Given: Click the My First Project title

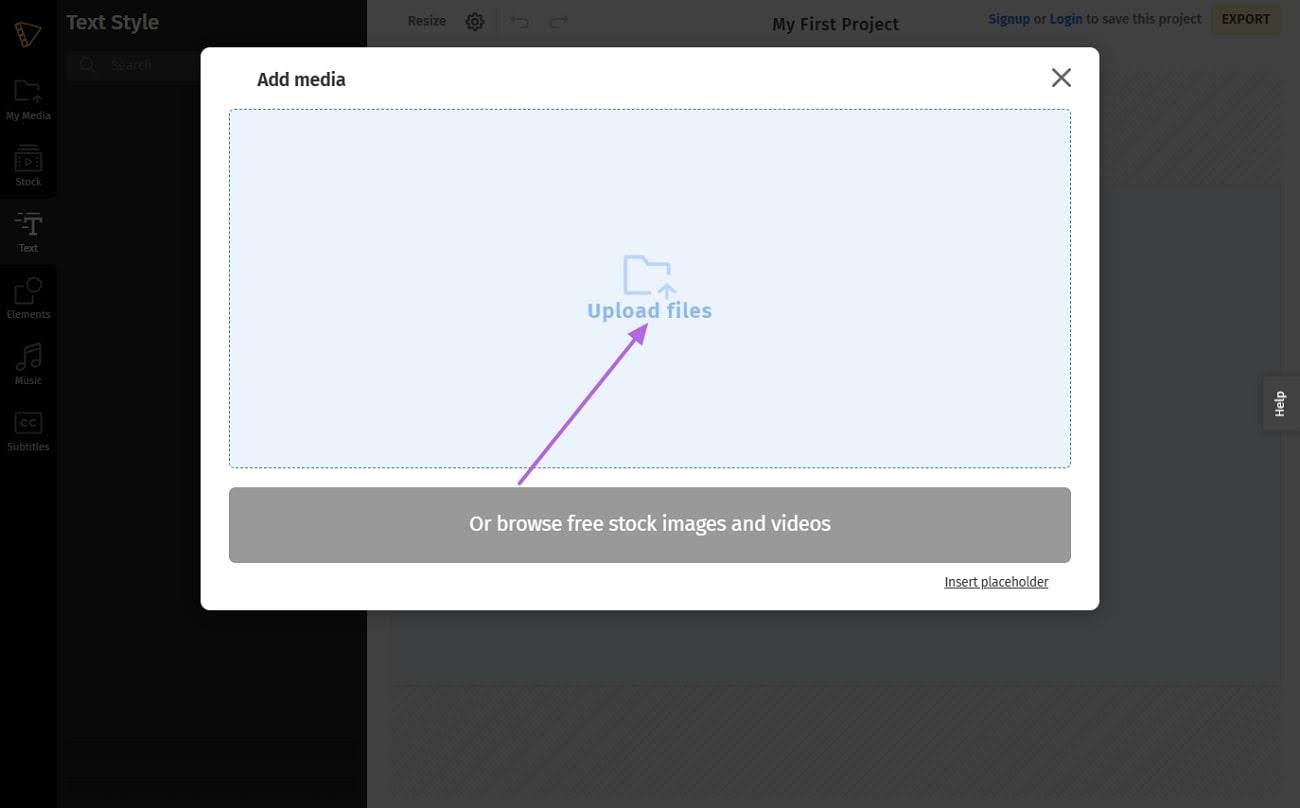Looking at the screenshot, I should pyautogui.click(x=835, y=24).
